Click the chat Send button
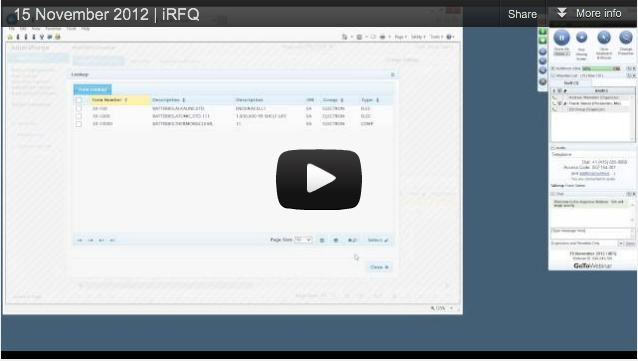This screenshot has height=361, width=638. [x=630, y=243]
